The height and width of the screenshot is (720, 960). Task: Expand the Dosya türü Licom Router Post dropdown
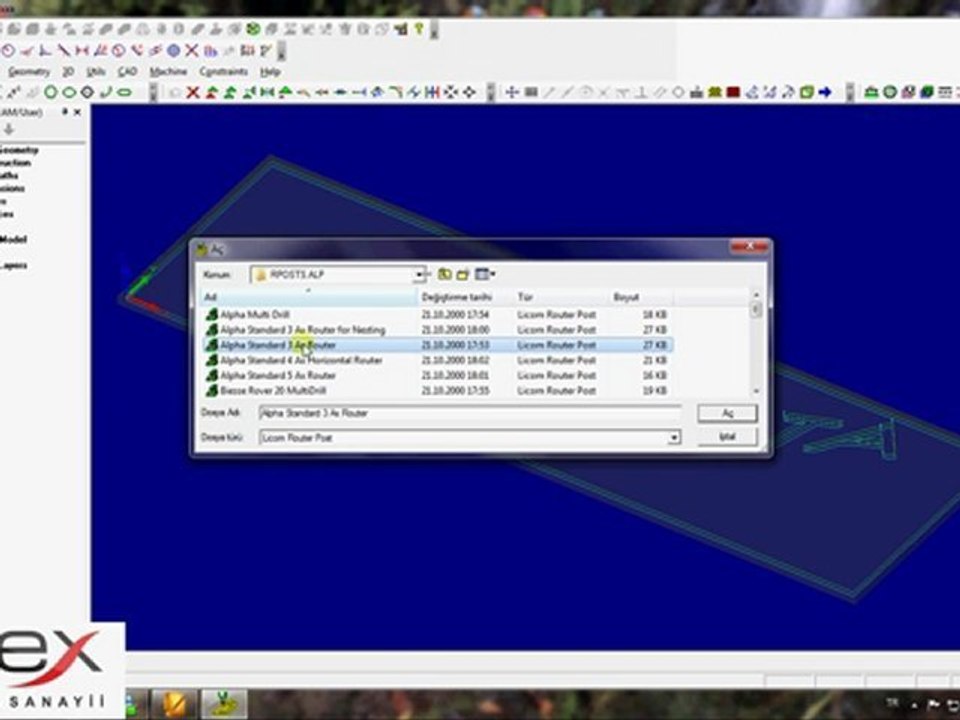point(673,438)
